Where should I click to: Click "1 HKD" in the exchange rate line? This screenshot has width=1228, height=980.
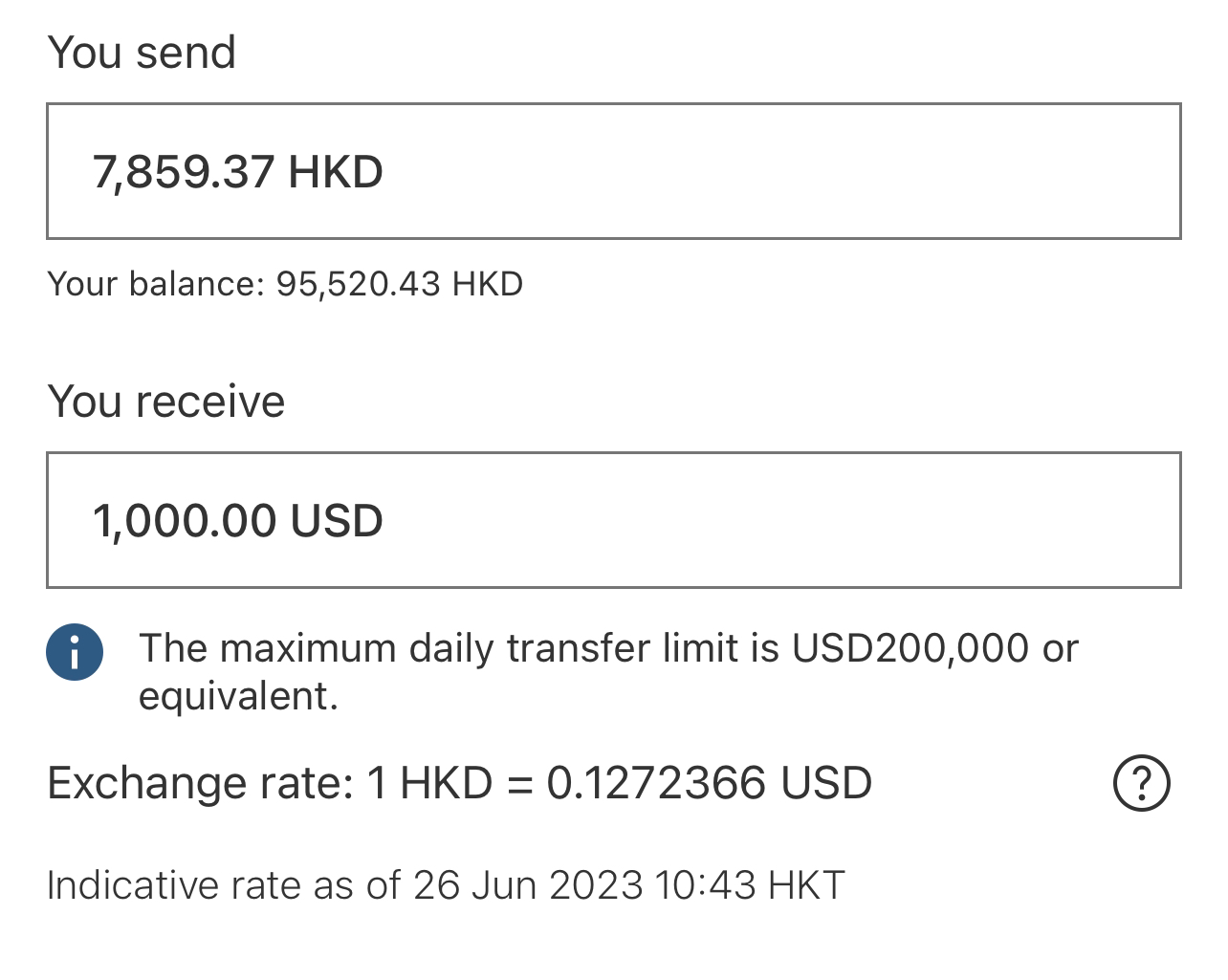[429, 783]
